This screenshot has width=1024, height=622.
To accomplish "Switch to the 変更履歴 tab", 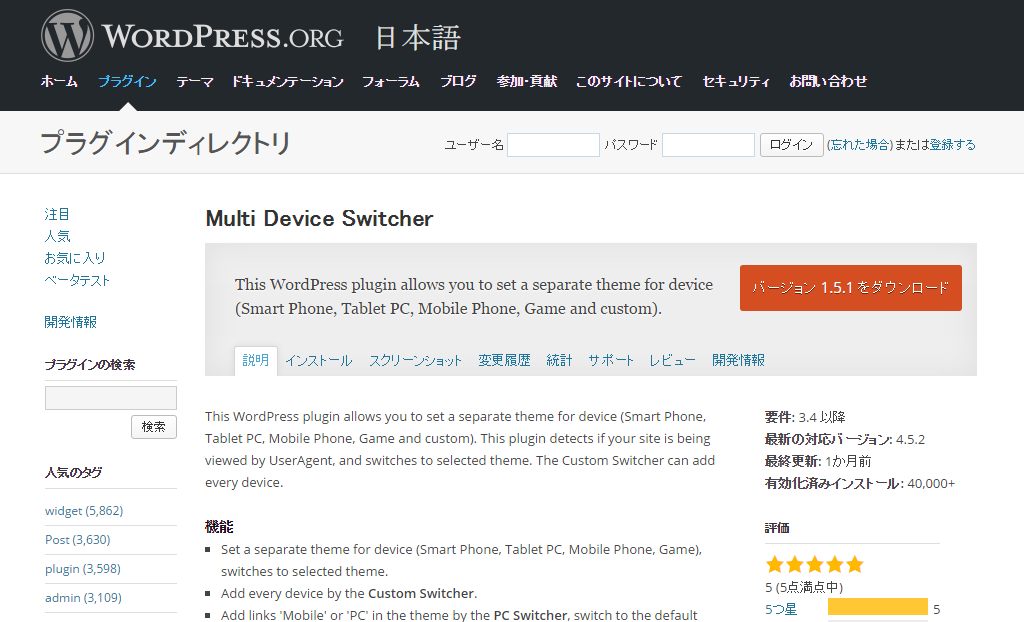I will pyautogui.click(x=504, y=361).
